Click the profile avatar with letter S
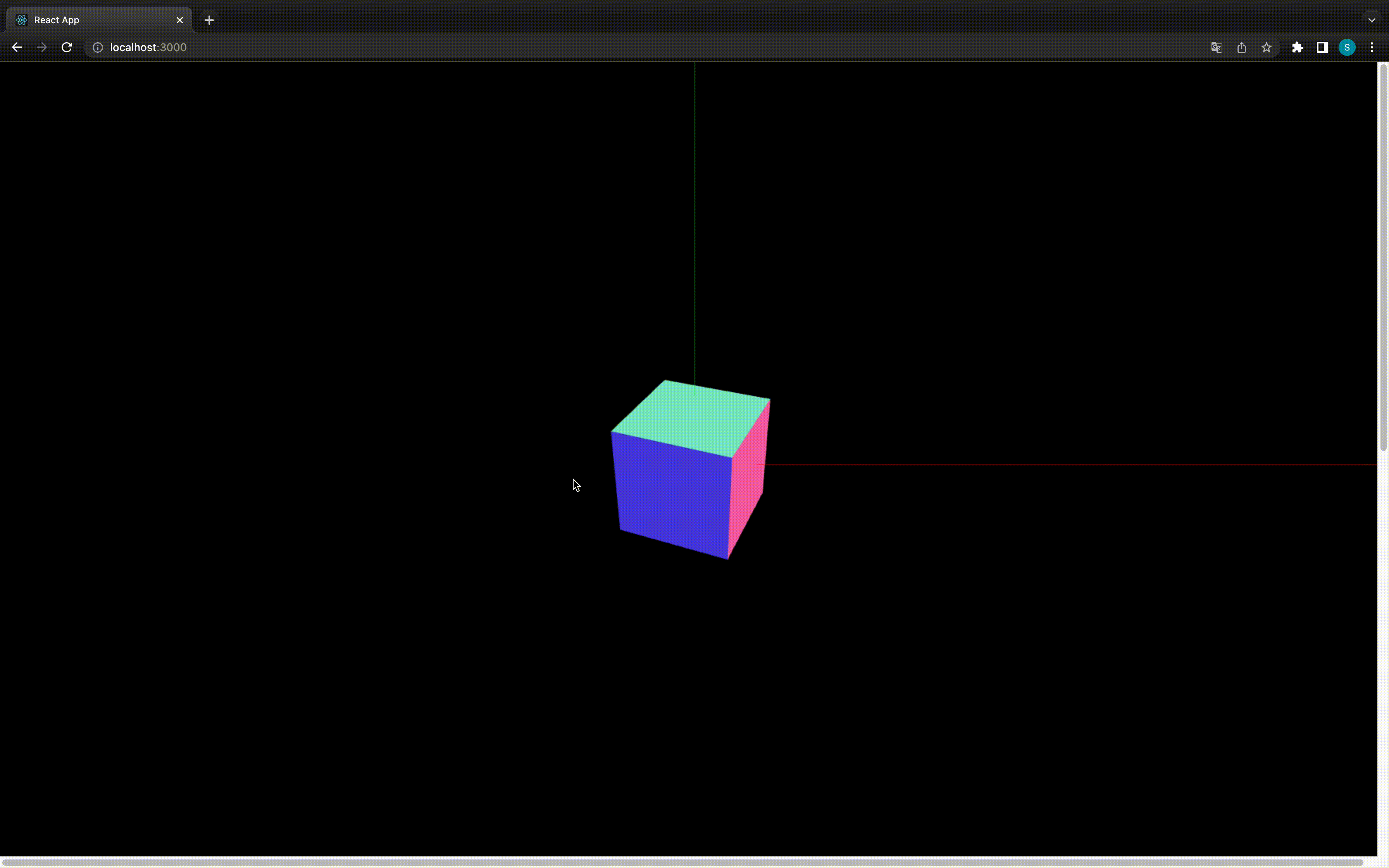This screenshot has width=1389, height=868. point(1346,47)
